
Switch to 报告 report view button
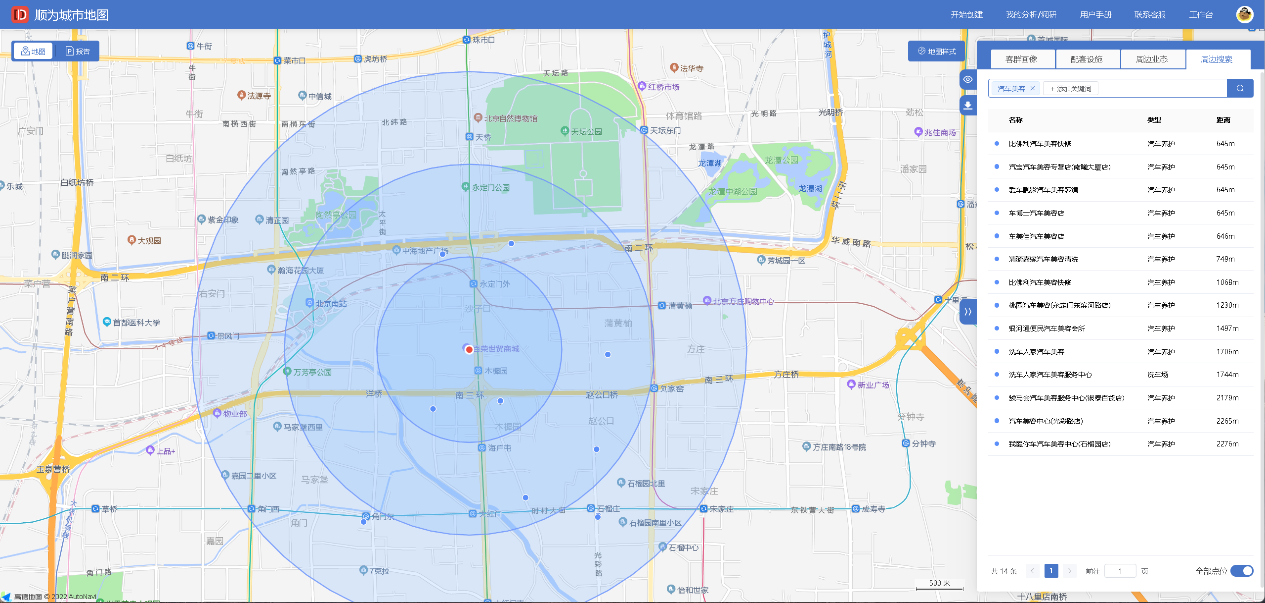tap(77, 51)
